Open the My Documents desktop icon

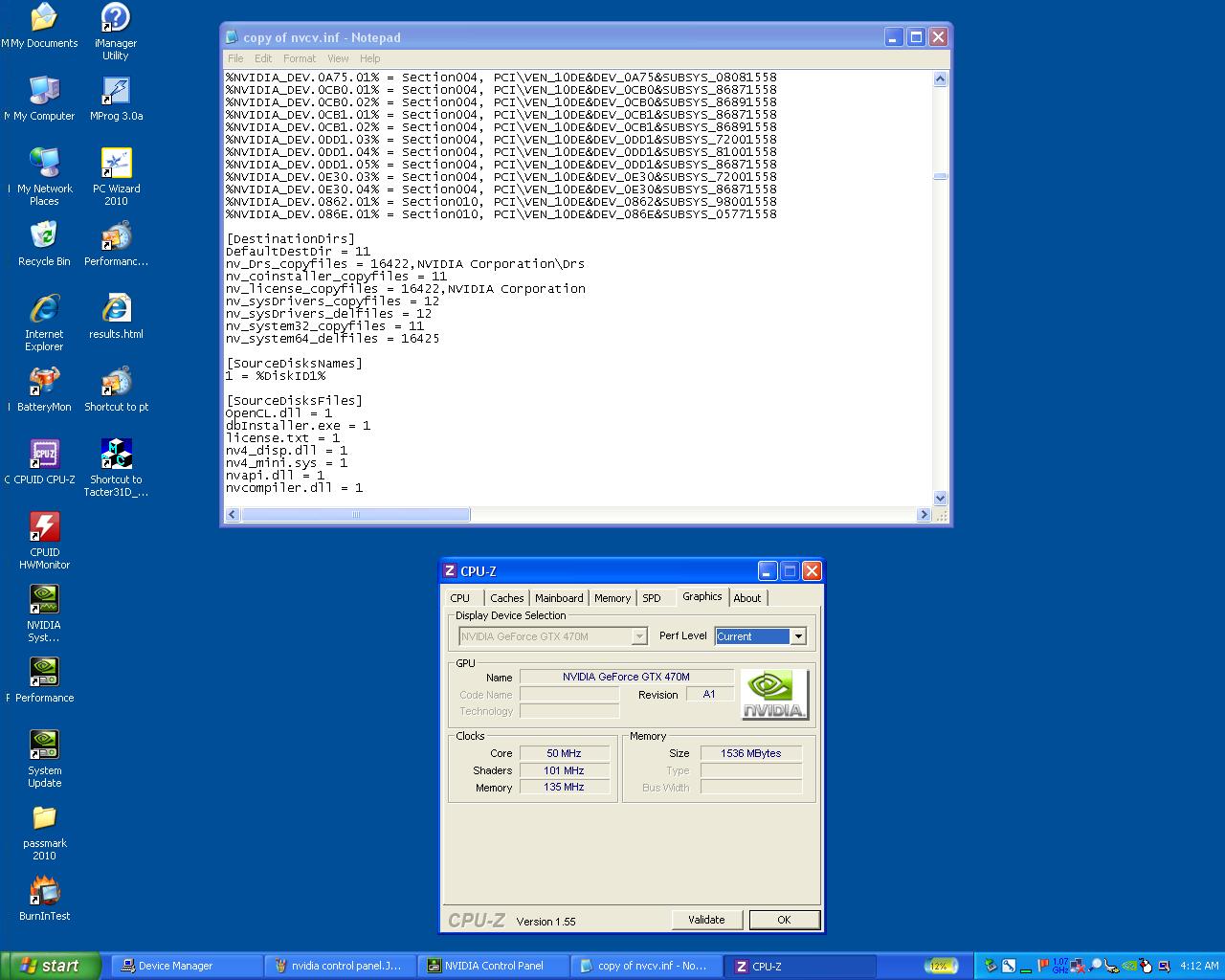click(x=43, y=27)
